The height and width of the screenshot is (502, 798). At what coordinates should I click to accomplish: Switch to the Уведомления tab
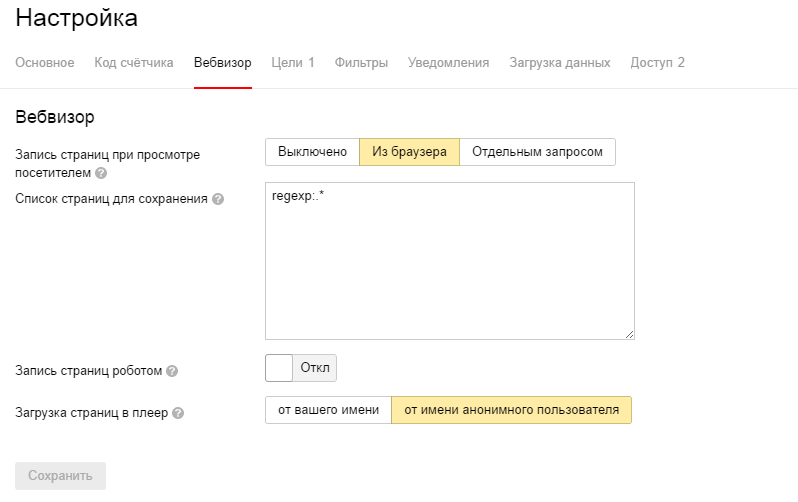coord(448,63)
